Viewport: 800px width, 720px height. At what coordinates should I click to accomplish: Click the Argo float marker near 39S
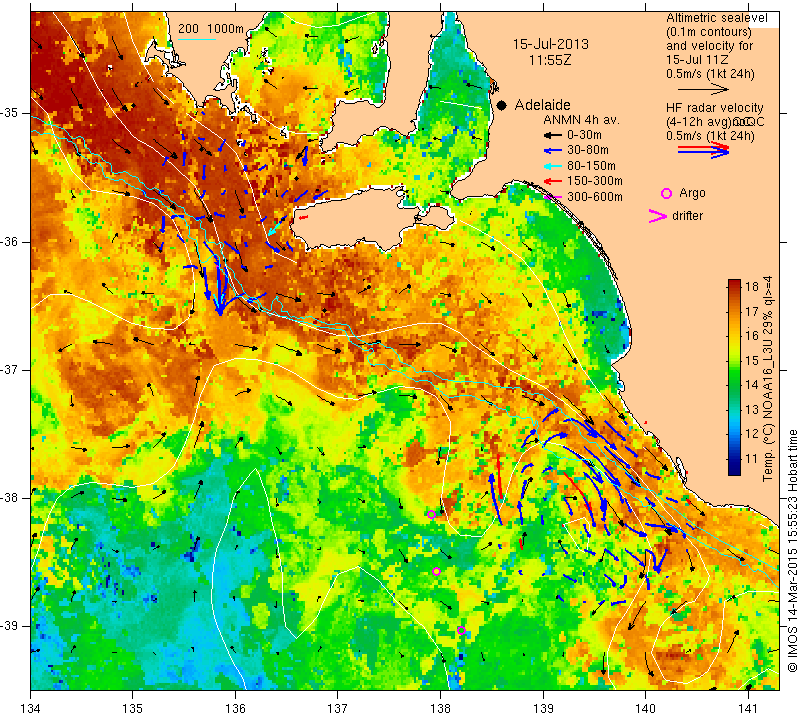pos(461,630)
